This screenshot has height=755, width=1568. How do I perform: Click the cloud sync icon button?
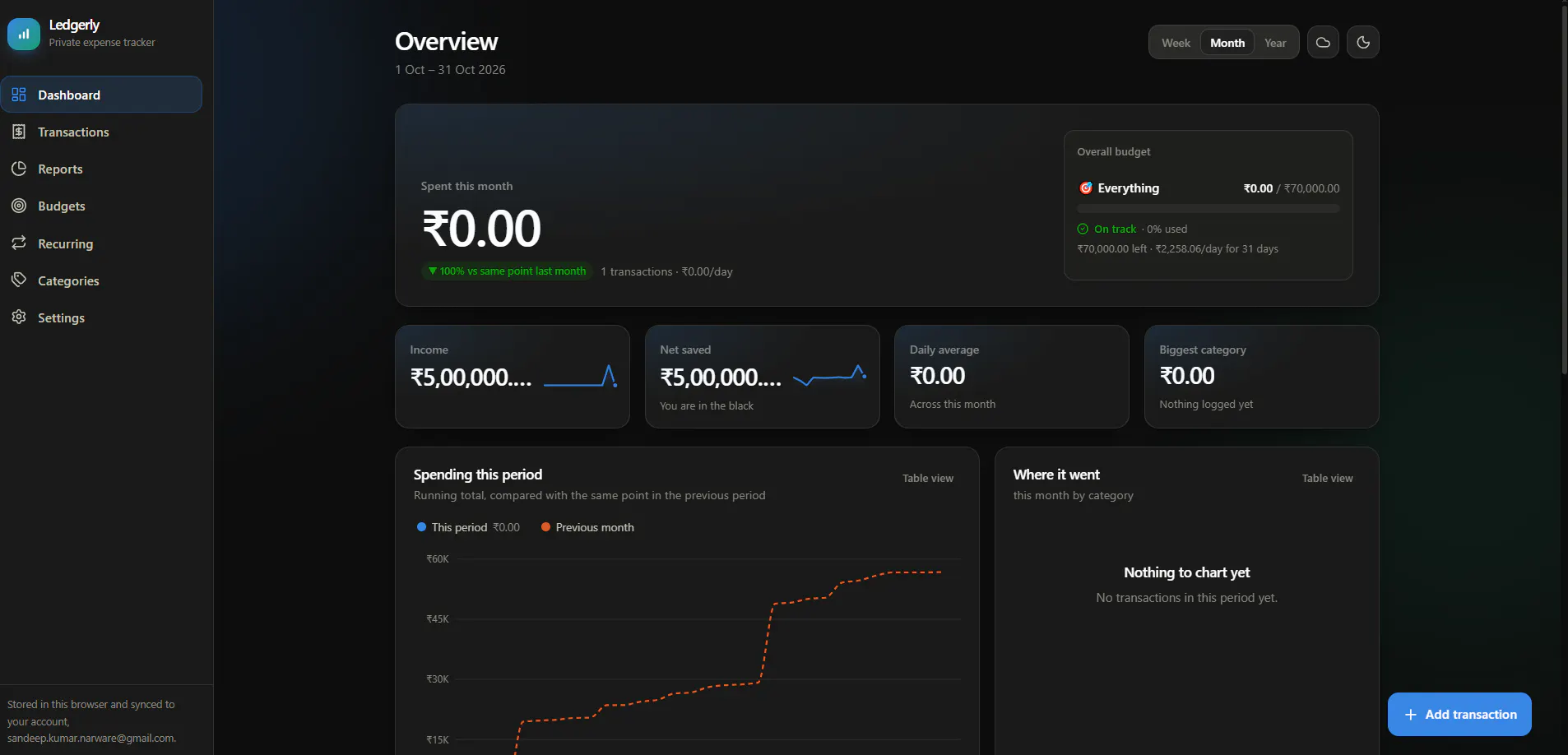(1323, 43)
